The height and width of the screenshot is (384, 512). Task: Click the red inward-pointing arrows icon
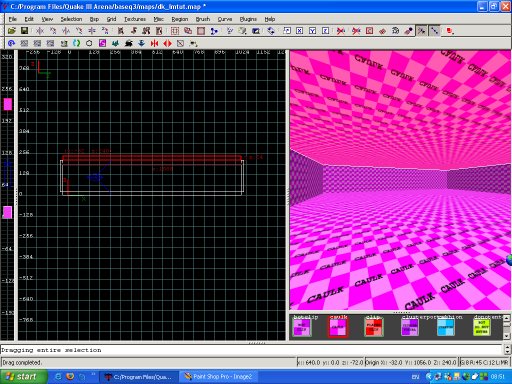coord(154,43)
